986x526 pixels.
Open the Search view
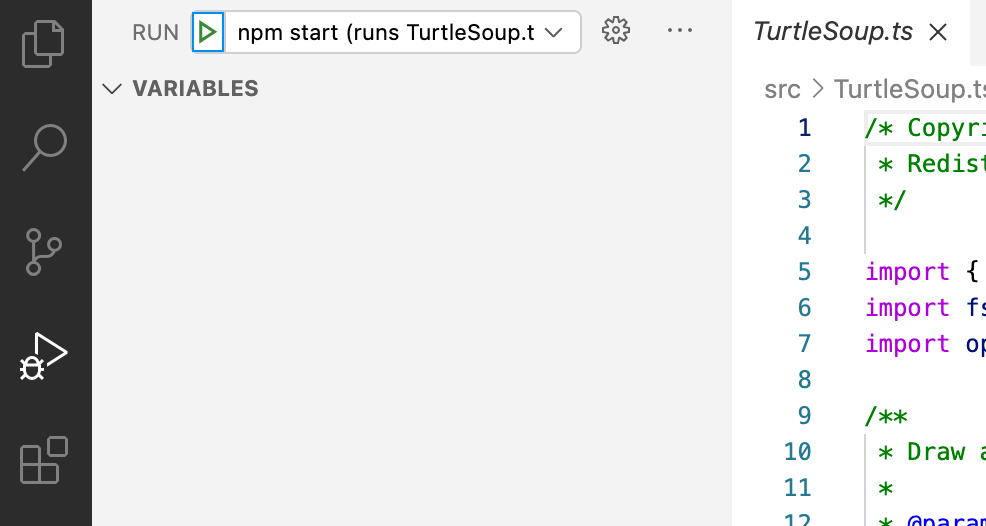click(44, 147)
